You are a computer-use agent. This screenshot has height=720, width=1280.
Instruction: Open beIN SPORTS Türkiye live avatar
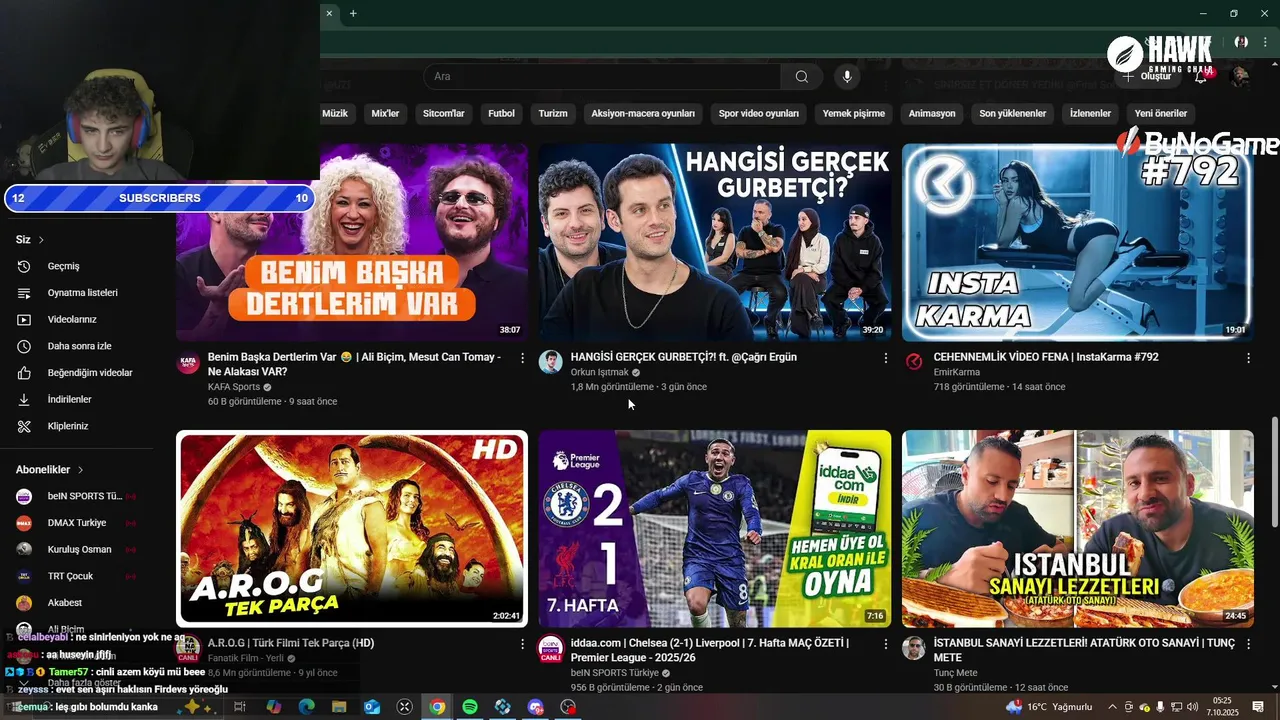(551, 649)
